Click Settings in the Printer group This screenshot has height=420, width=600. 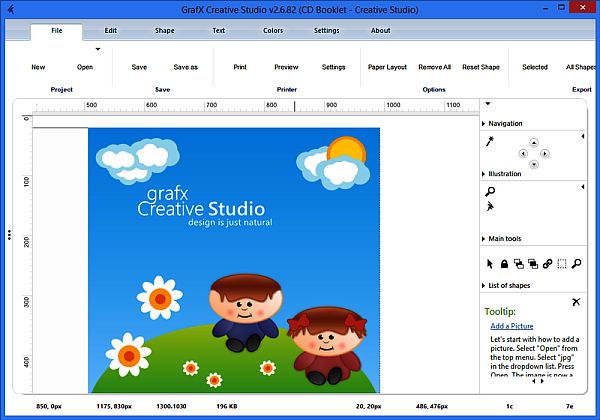(x=333, y=67)
